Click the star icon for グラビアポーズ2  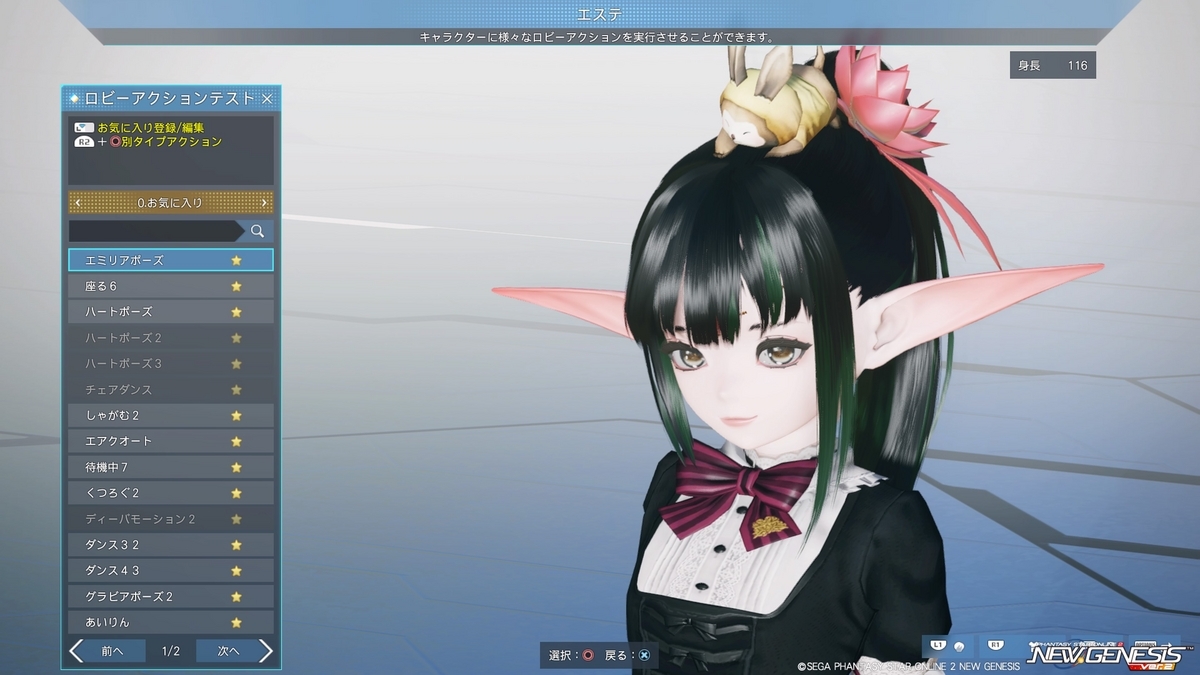tap(237, 597)
